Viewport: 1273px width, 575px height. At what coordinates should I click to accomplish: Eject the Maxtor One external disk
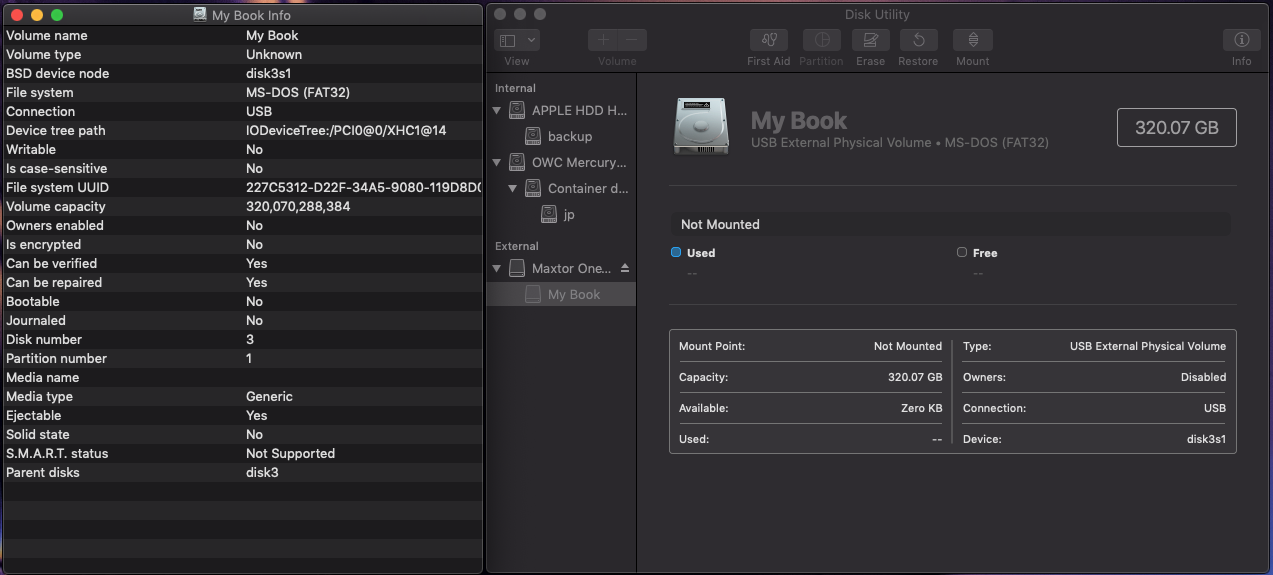[x=625, y=268]
